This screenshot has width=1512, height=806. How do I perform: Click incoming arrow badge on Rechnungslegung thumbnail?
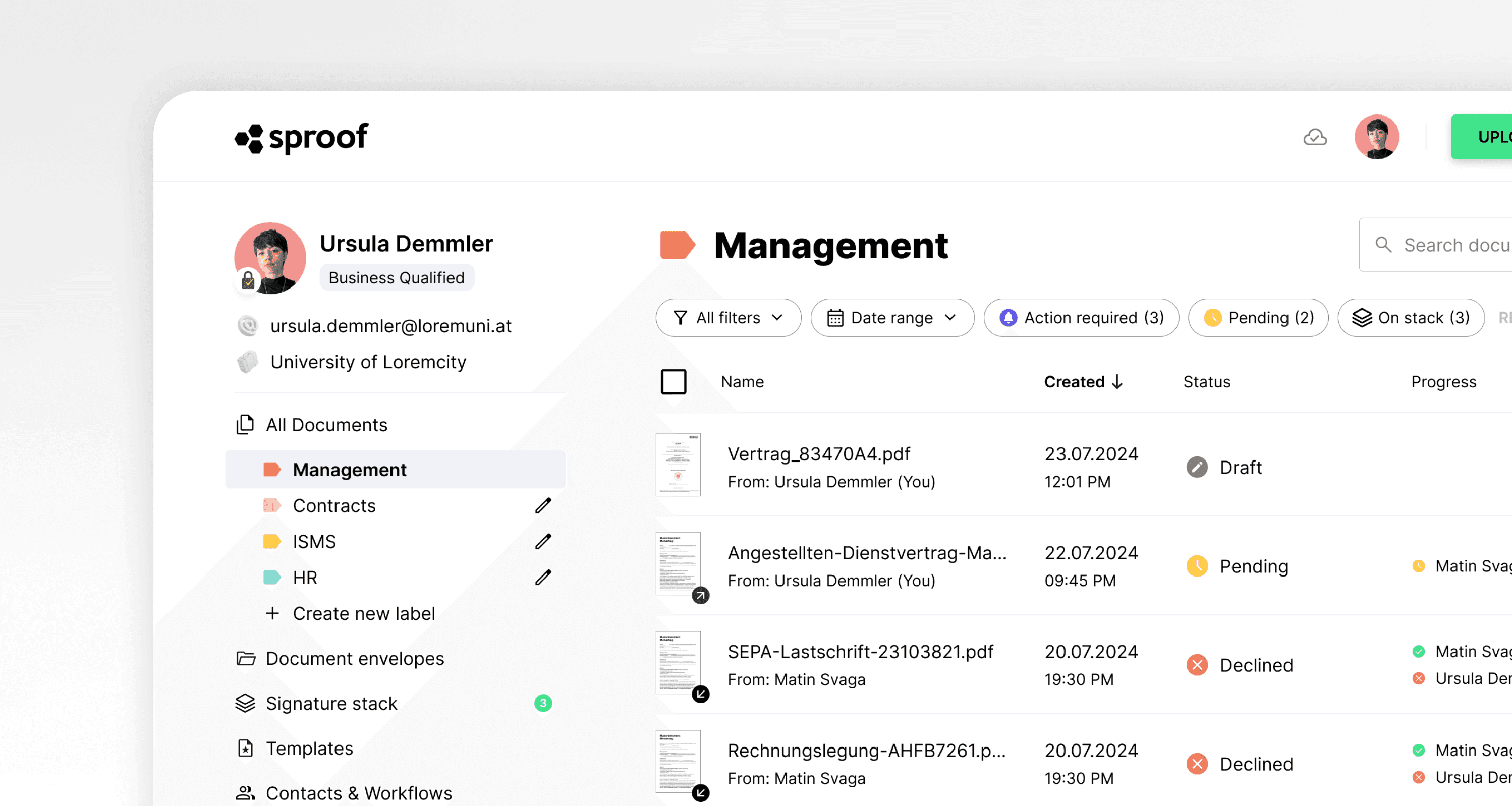700,793
